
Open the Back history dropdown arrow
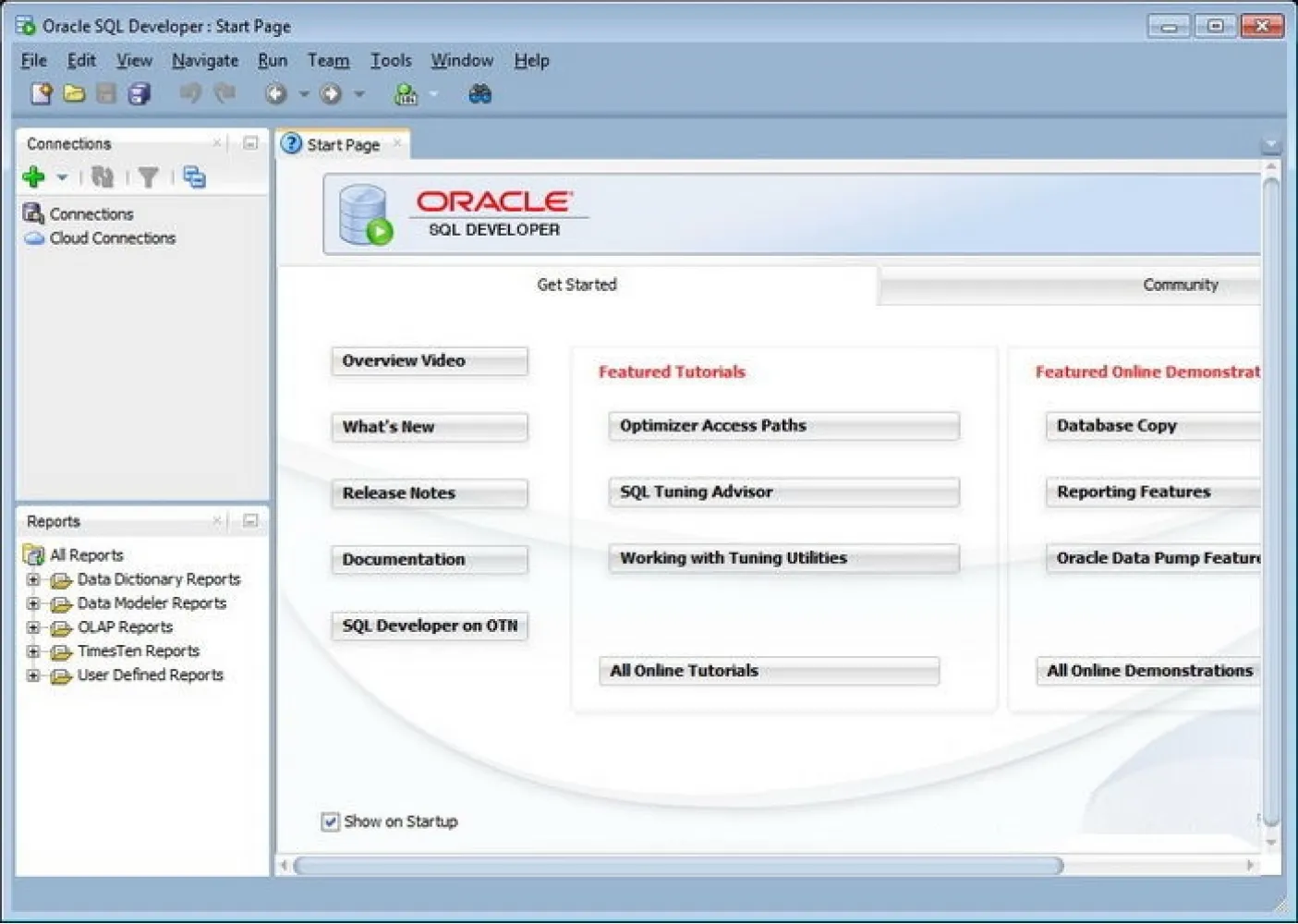[x=303, y=93]
